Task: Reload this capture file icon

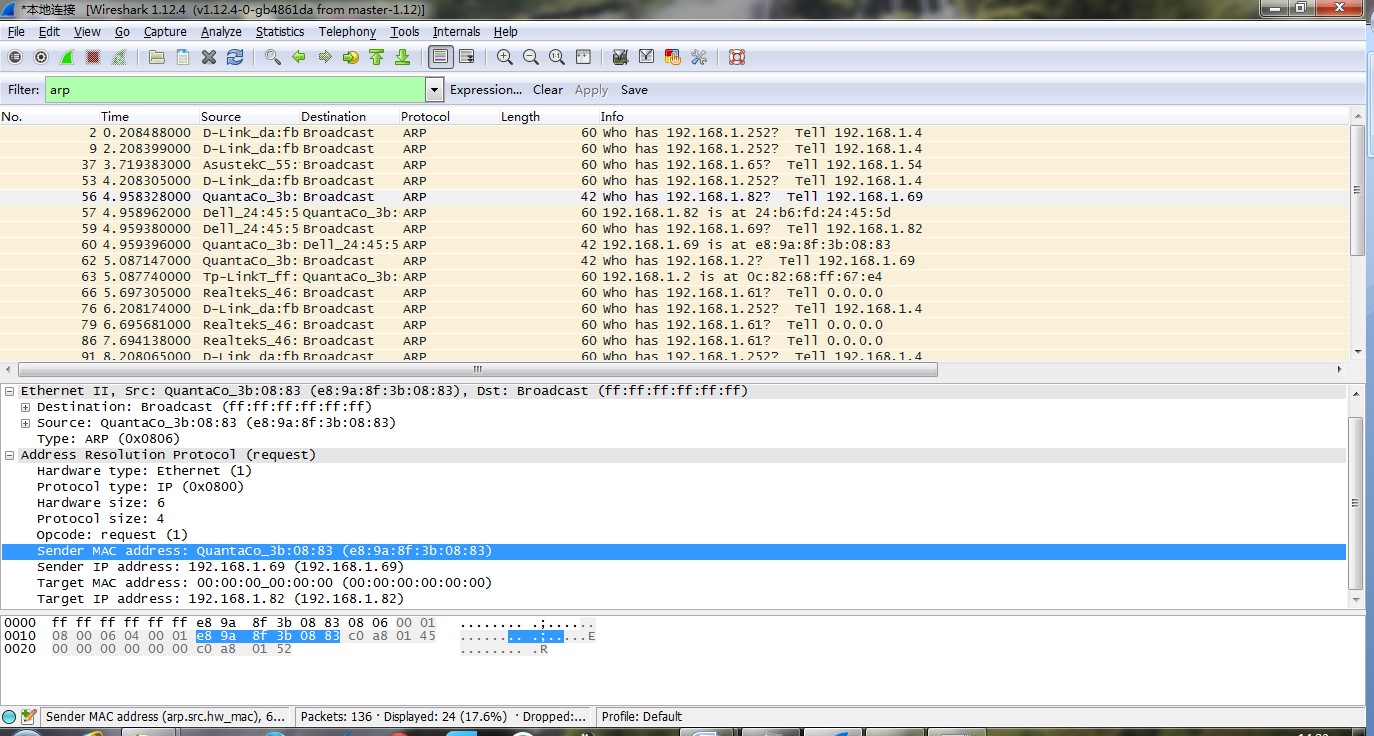Action: [x=235, y=57]
